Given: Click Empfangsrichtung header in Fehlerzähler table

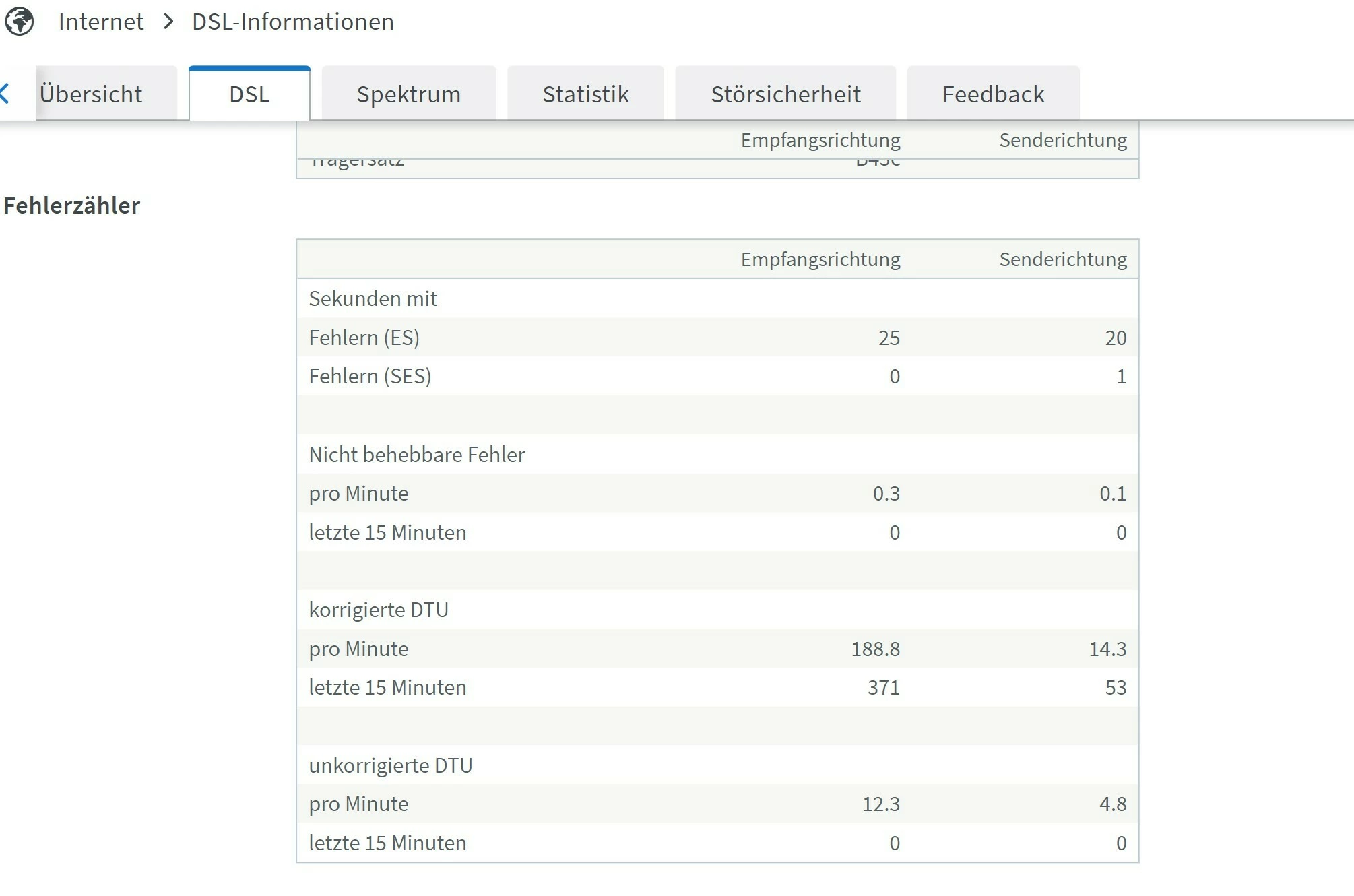Looking at the screenshot, I should tap(820, 259).
